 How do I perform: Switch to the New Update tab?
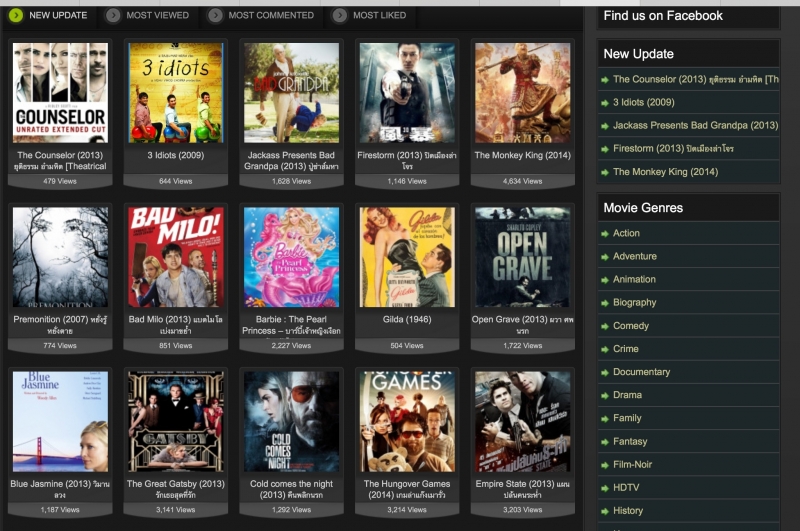tap(49, 15)
